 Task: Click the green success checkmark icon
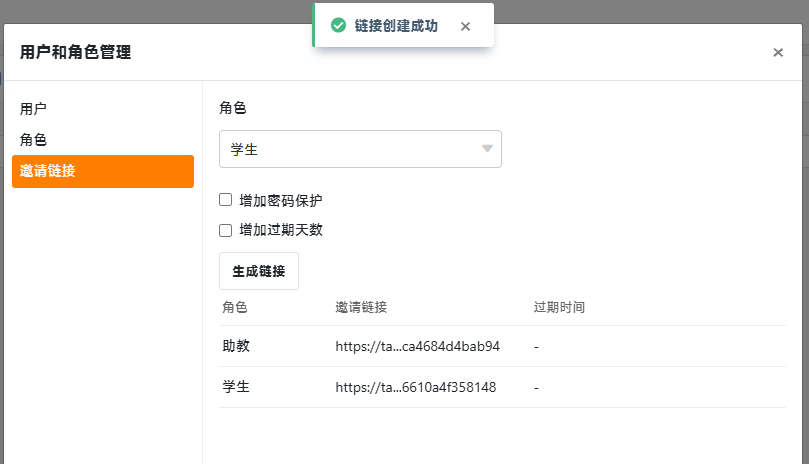pyautogui.click(x=338, y=25)
